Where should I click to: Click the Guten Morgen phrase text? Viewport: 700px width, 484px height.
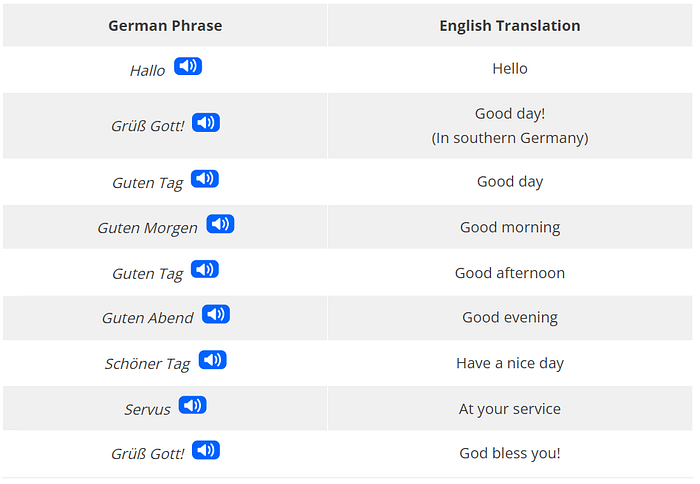147,228
